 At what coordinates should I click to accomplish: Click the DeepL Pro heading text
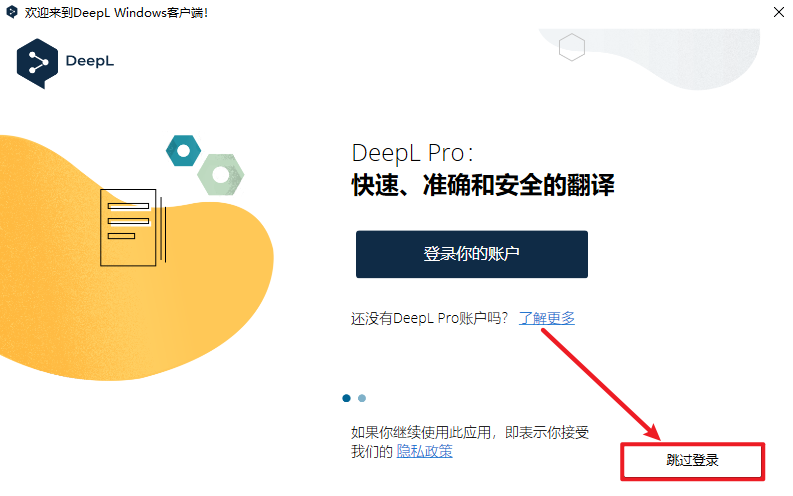pyautogui.click(x=412, y=153)
